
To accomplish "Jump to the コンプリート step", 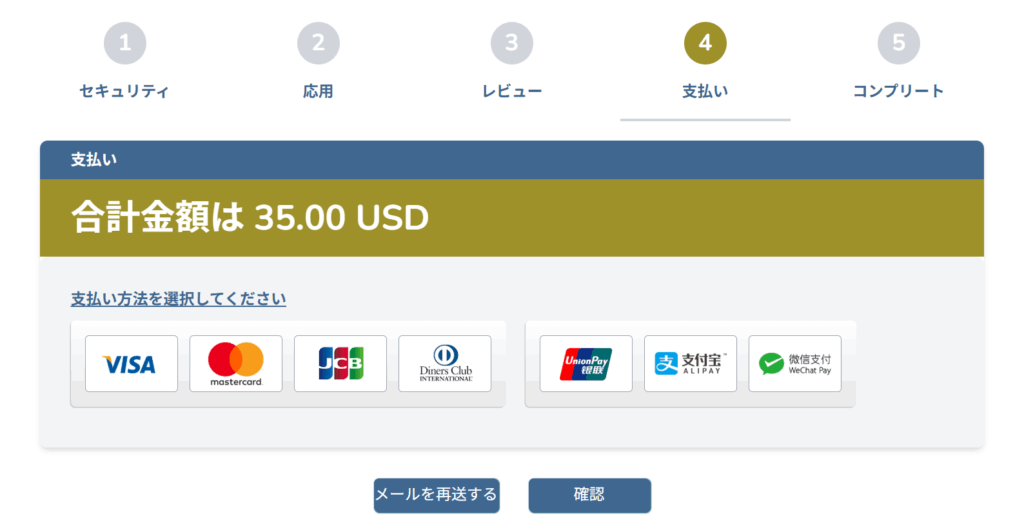I will click(899, 91).
